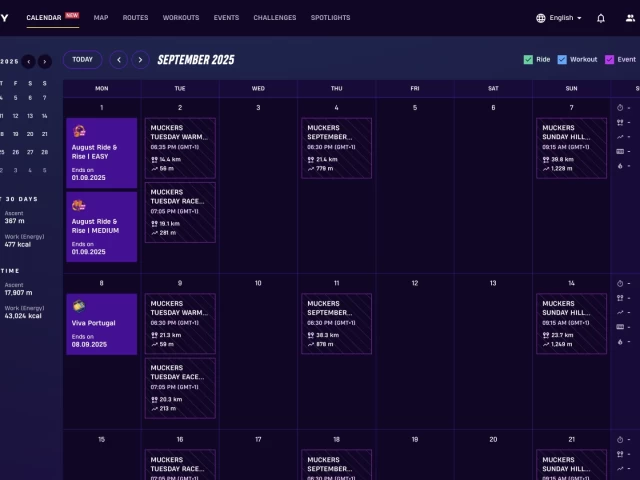Select day 14 in the mini calendar
Image resolution: width=640 pixels, height=480 pixels.
(x=44, y=116)
